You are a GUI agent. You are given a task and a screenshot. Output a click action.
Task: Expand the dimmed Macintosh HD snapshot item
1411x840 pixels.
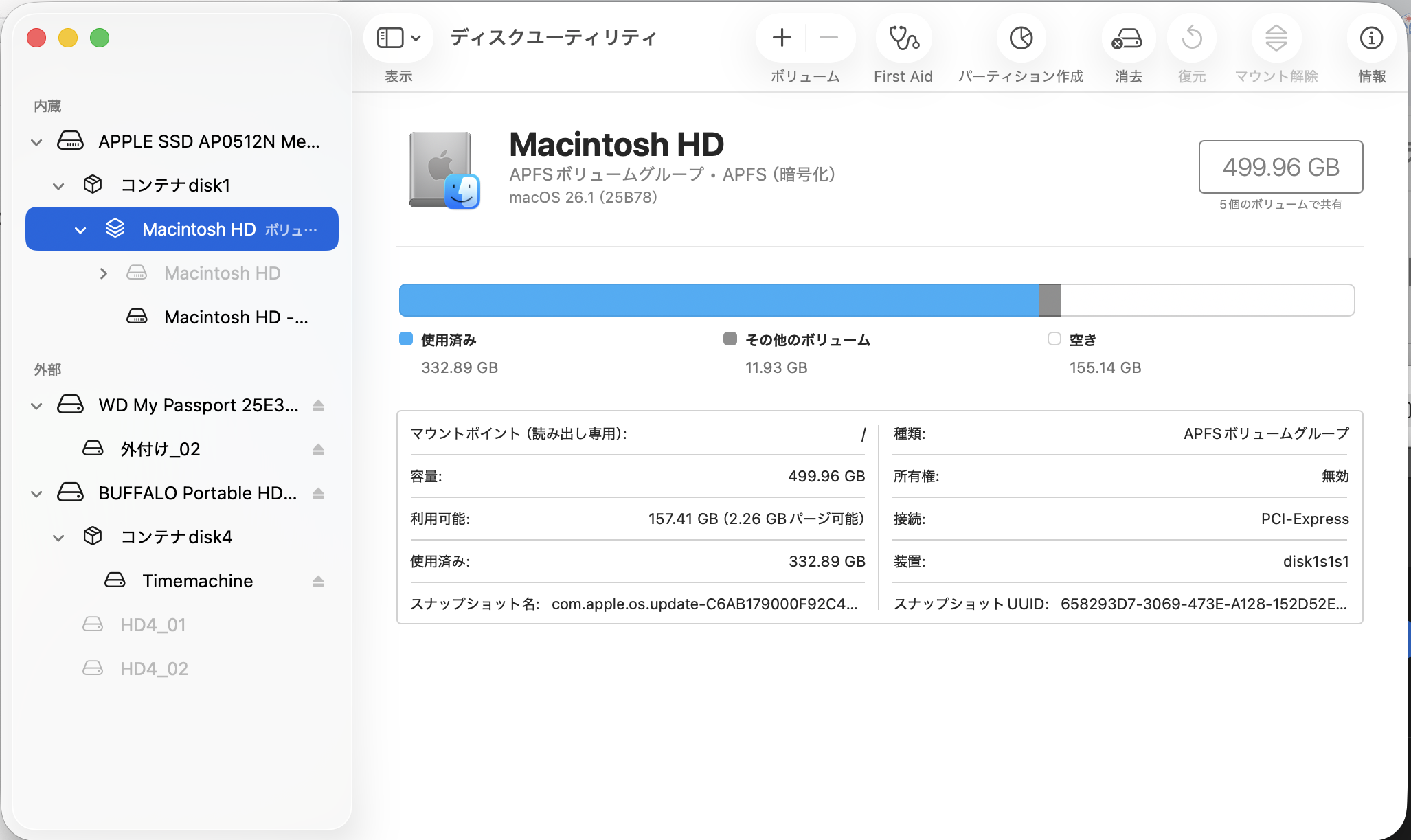tap(103, 273)
